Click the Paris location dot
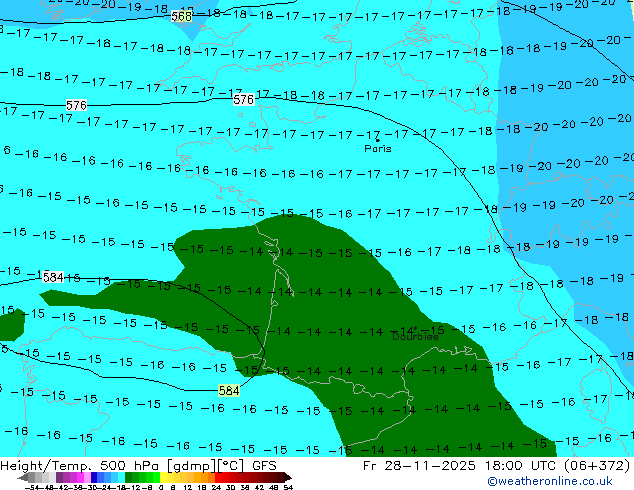The image size is (634, 490). pyautogui.click(x=377, y=140)
